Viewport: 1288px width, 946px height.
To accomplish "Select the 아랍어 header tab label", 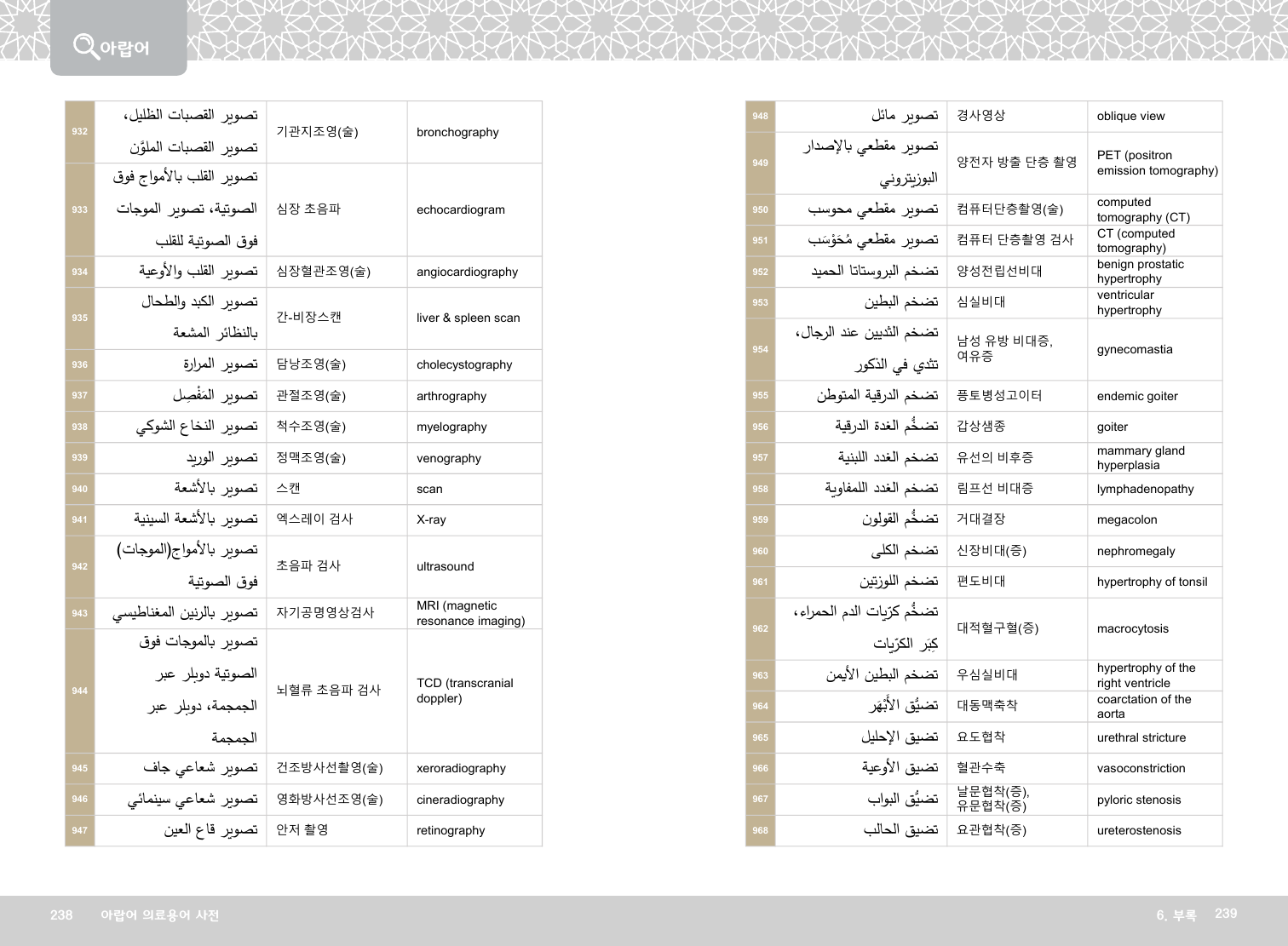I will (124, 49).
